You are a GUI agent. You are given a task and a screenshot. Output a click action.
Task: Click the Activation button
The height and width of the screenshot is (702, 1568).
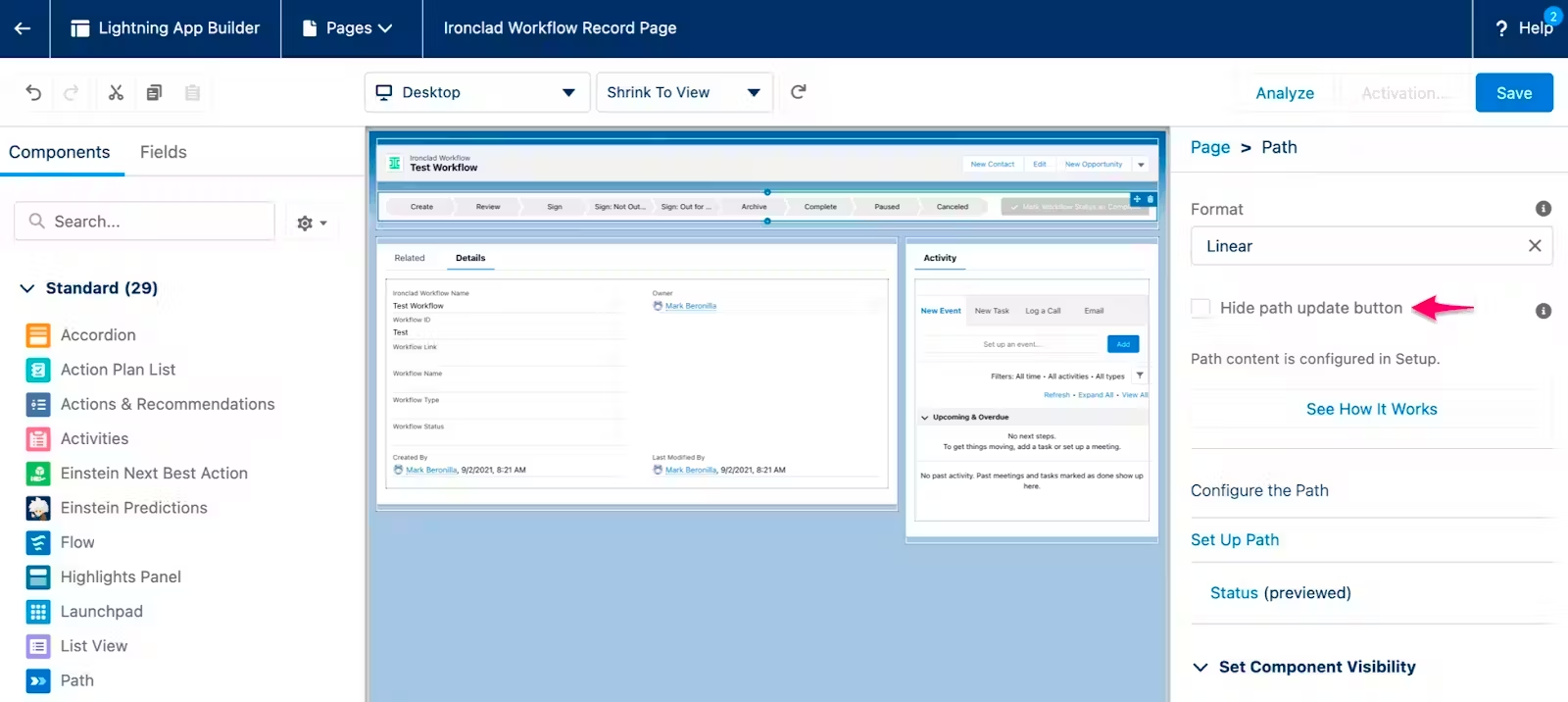pyautogui.click(x=1405, y=93)
